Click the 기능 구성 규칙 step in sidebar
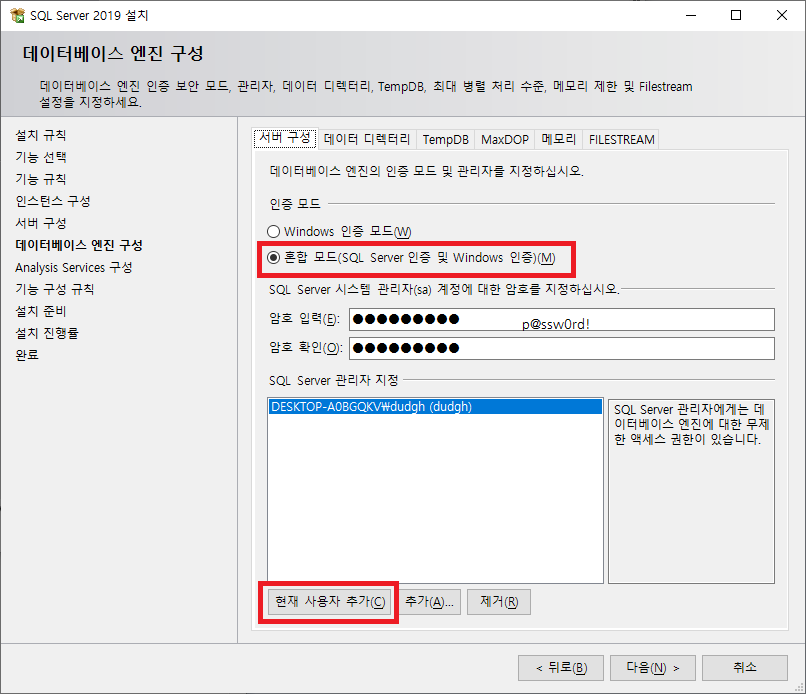The height and width of the screenshot is (694, 806). (54, 289)
